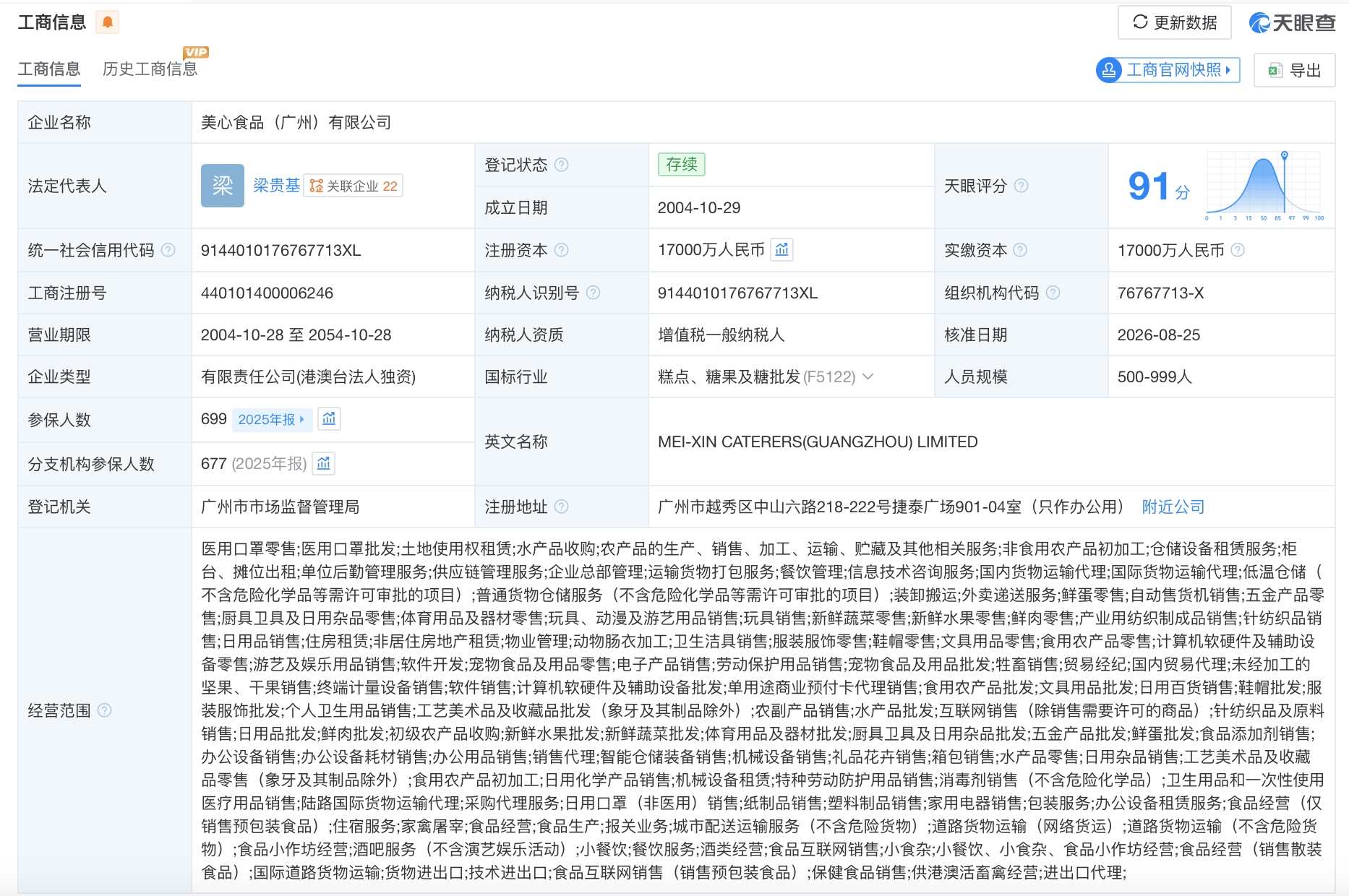Open the 工商官网快照 button
The image size is (1349, 896).
[1168, 70]
